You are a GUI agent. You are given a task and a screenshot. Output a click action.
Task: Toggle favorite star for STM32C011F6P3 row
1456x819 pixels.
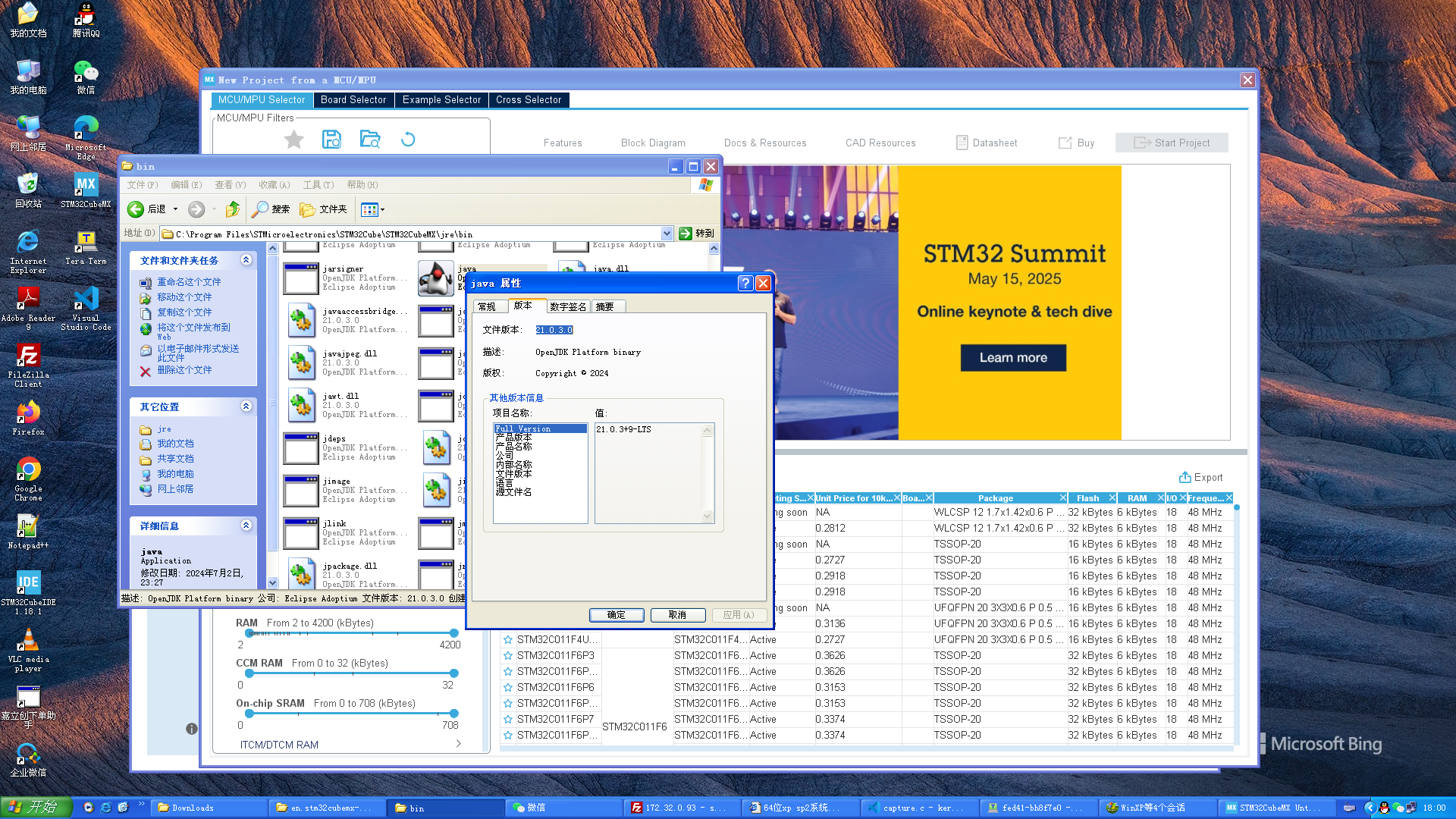(508, 656)
